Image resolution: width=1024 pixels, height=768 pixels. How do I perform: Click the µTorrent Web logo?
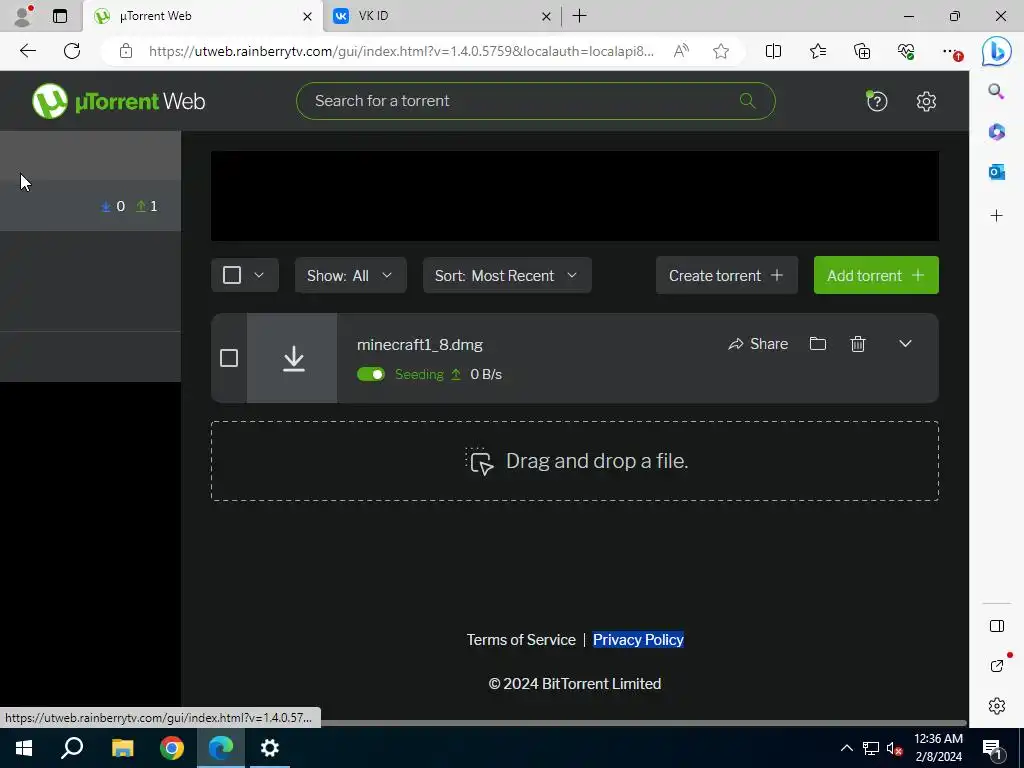(119, 101)
